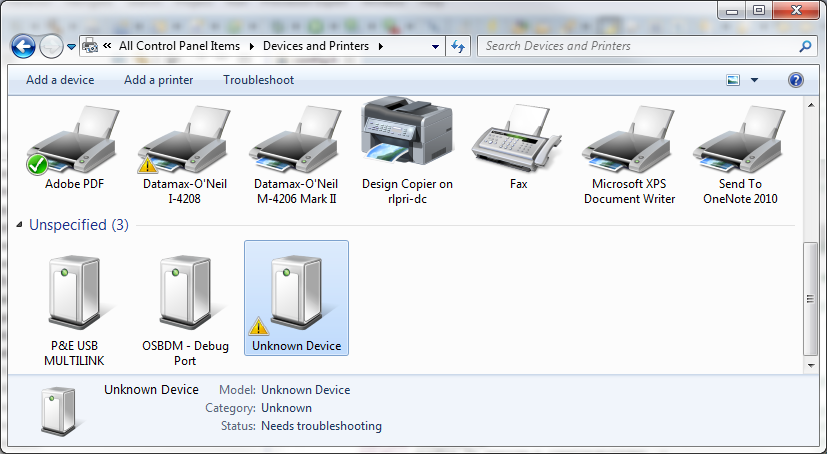Refresh the Devices and Printers view
The image size is (827, 454).
click(x=458, y=46)
